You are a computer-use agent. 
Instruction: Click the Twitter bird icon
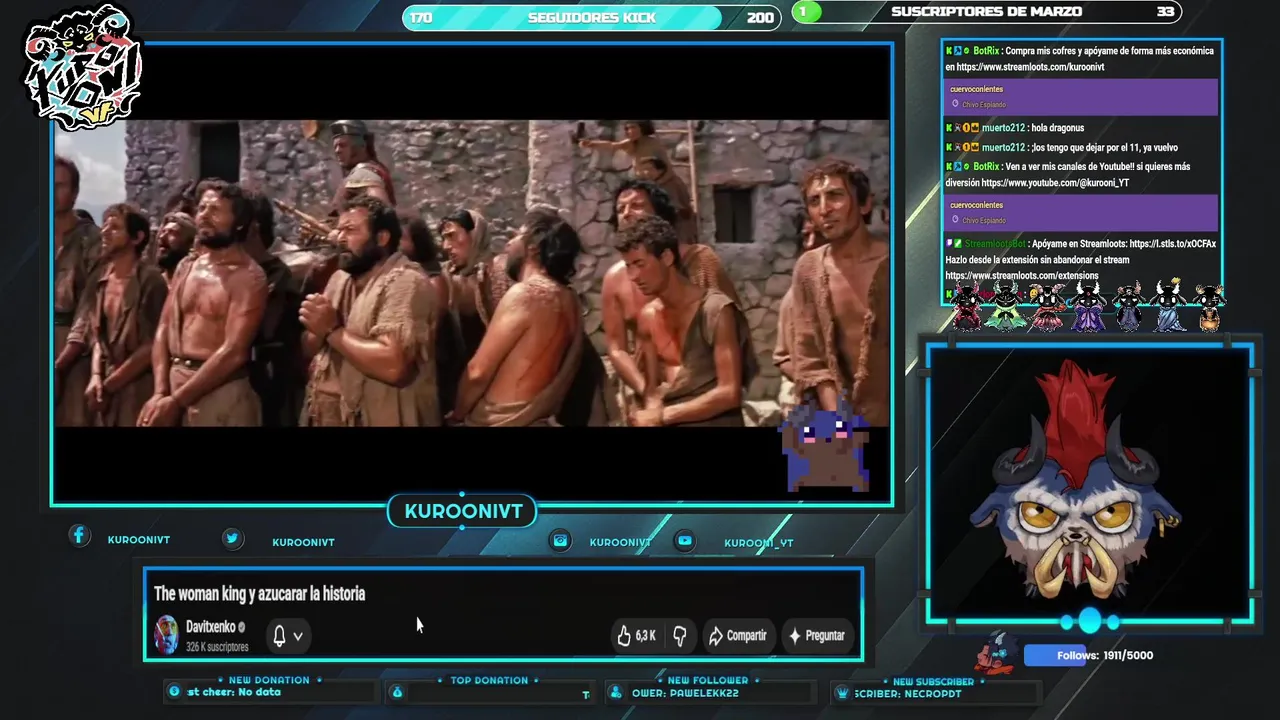pos(232,539)
